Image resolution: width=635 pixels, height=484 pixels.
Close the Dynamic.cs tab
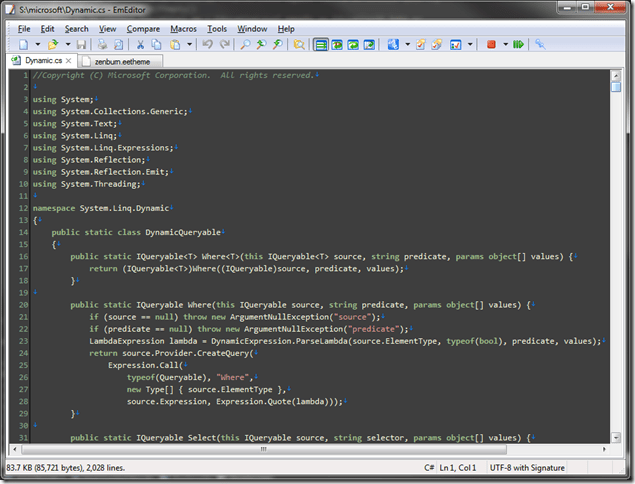point(68,61)
